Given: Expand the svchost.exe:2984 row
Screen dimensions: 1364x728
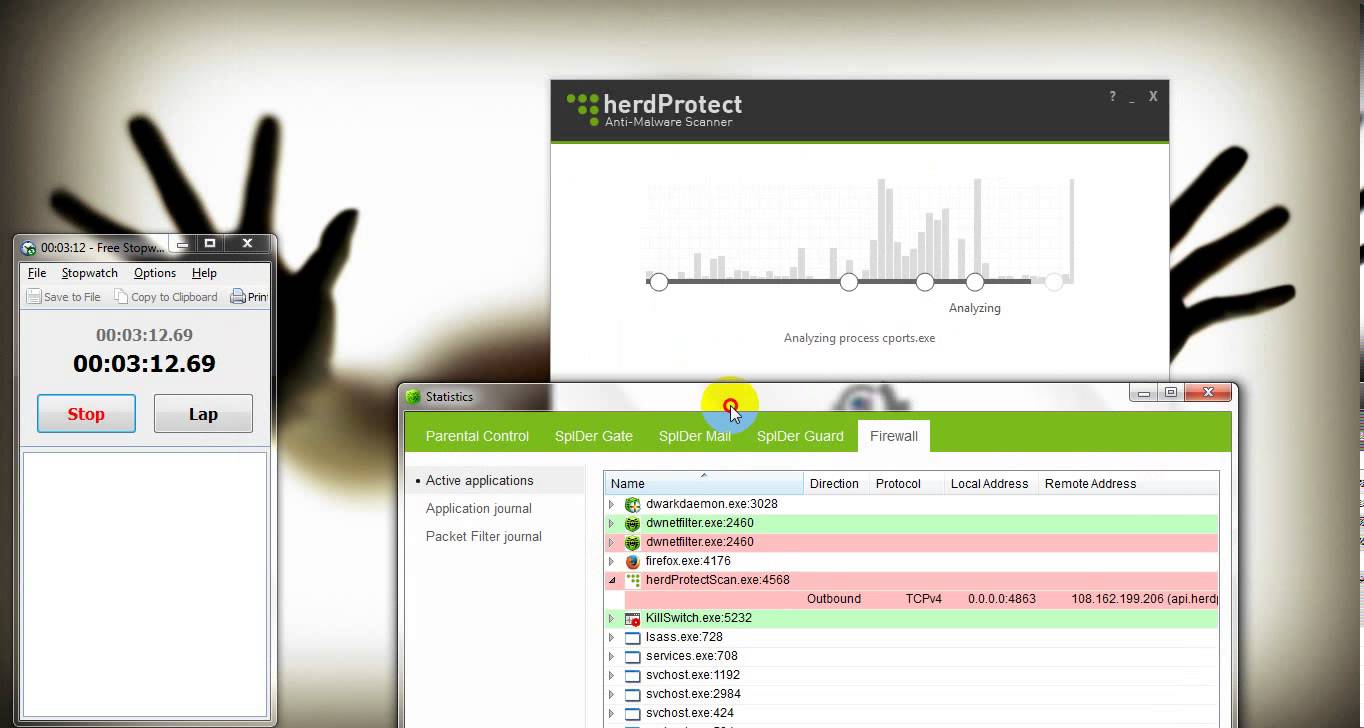Looking at the screenshot, I should [x=611, y=694].
